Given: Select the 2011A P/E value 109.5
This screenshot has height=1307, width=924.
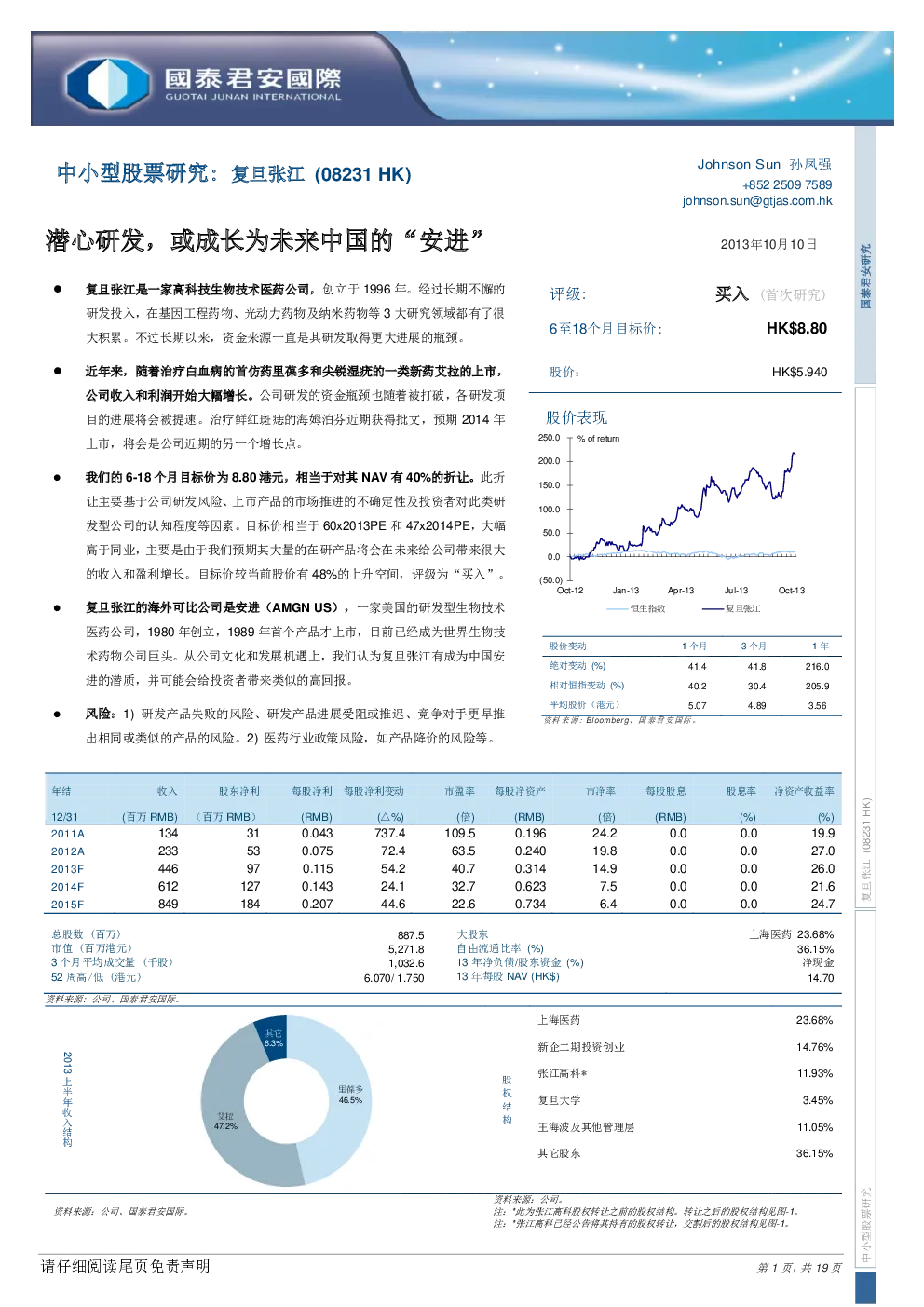Looking at the screenshot, I should coord(460,834).
